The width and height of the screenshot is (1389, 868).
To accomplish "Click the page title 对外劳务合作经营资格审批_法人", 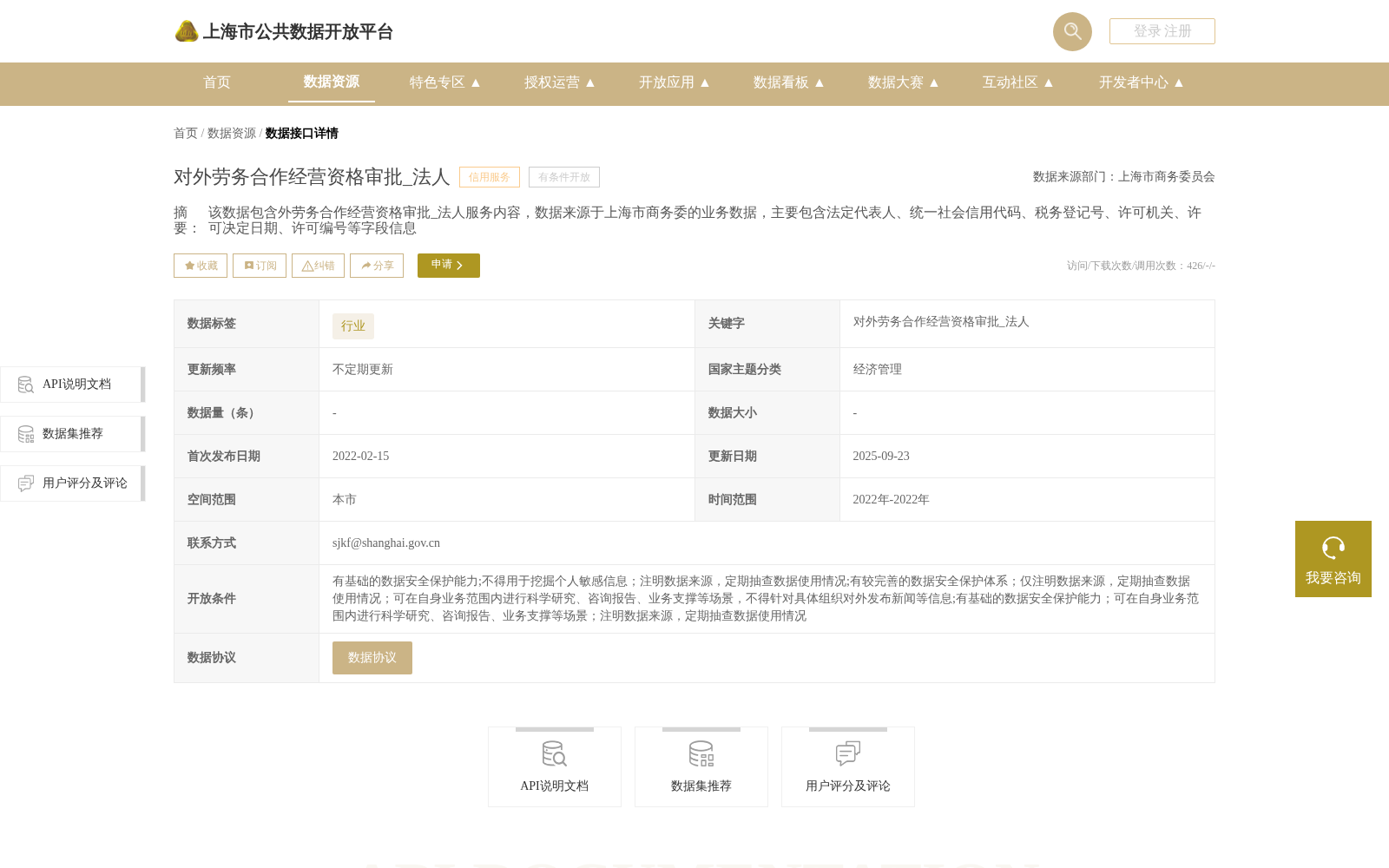I will pyautogui.click(x=312, y=177).
